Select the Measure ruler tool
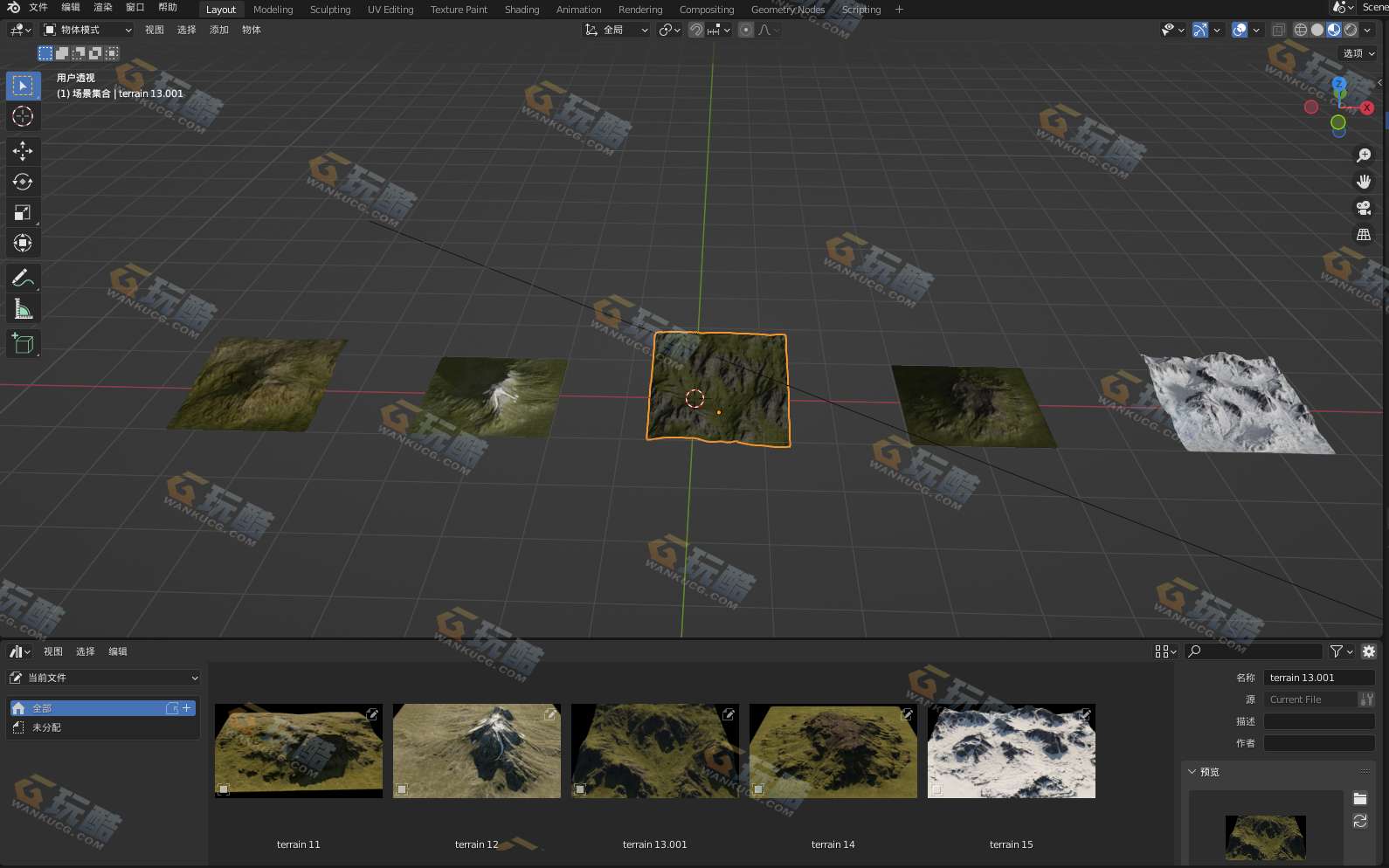Image resolution: width=1389 pixels, height=868 pixels. (23, 309)
